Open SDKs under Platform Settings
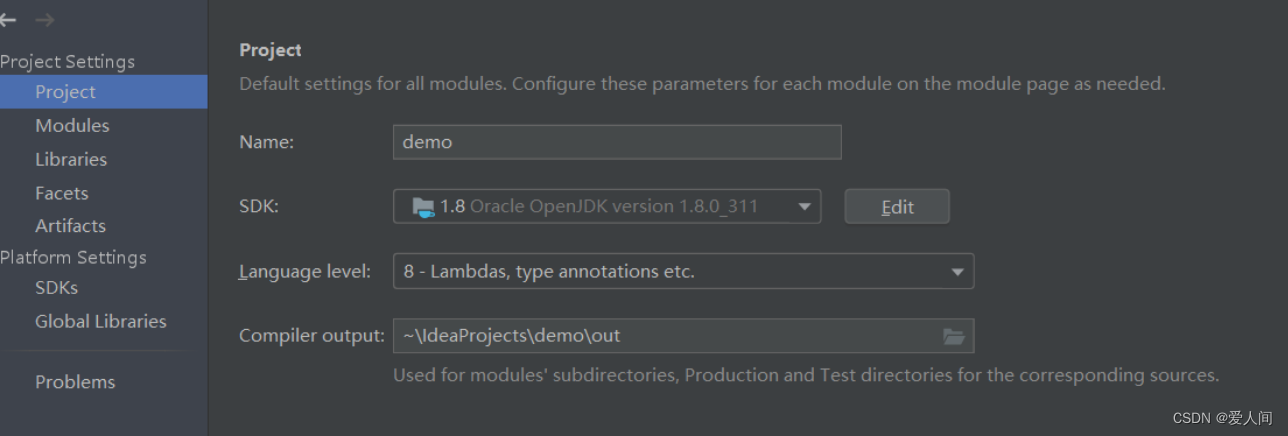The image size is (1288, 436). (56, 288)
